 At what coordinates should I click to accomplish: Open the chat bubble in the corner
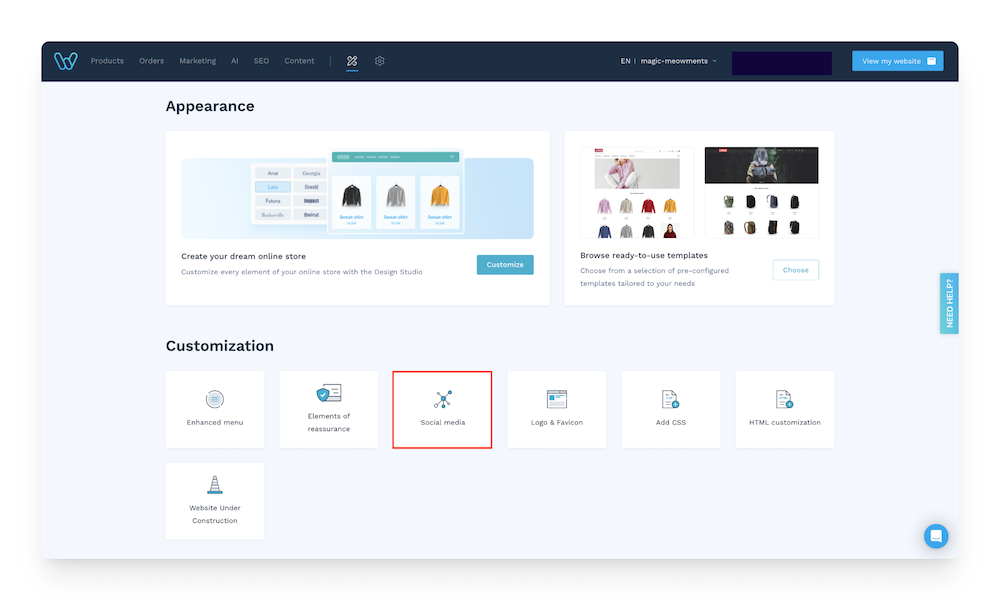[936, 536]
